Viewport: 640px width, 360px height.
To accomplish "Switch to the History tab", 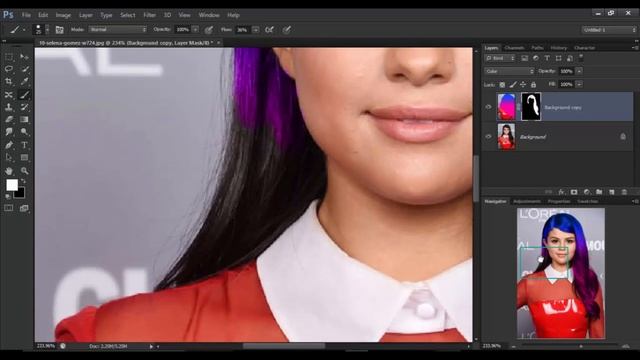I will coord(558,48).
